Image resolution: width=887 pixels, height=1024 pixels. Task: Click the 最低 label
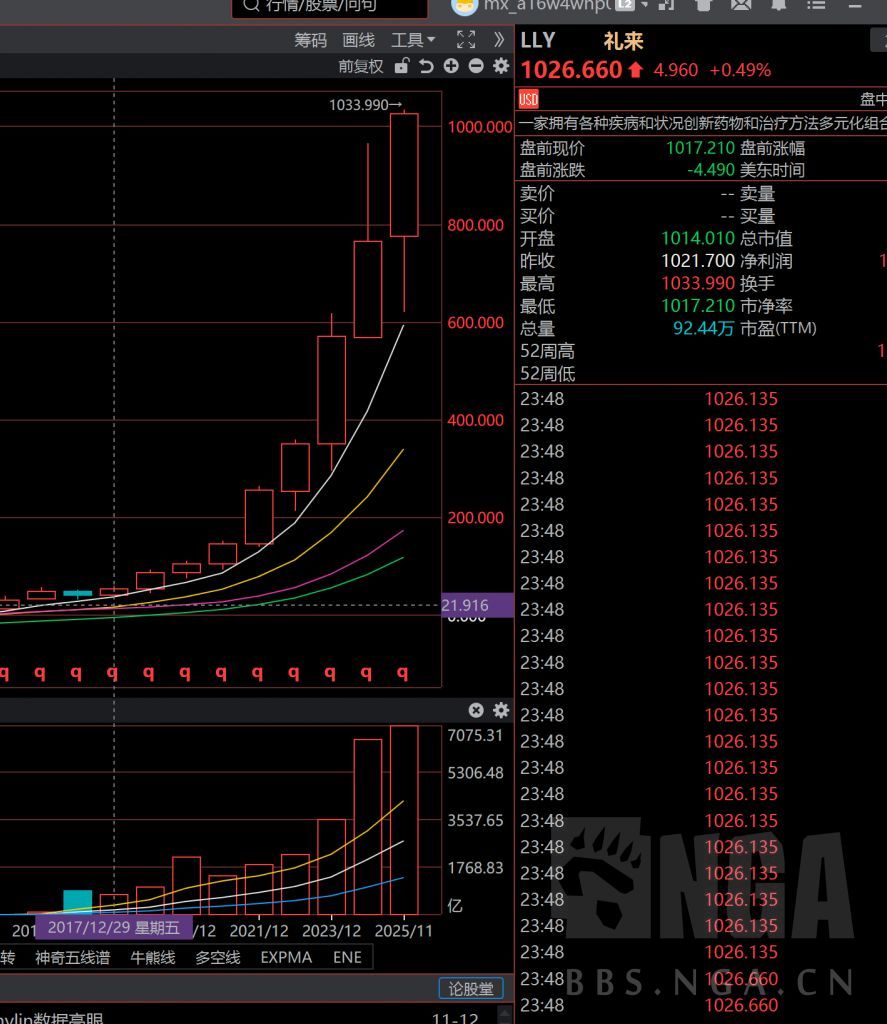point(537,306)
